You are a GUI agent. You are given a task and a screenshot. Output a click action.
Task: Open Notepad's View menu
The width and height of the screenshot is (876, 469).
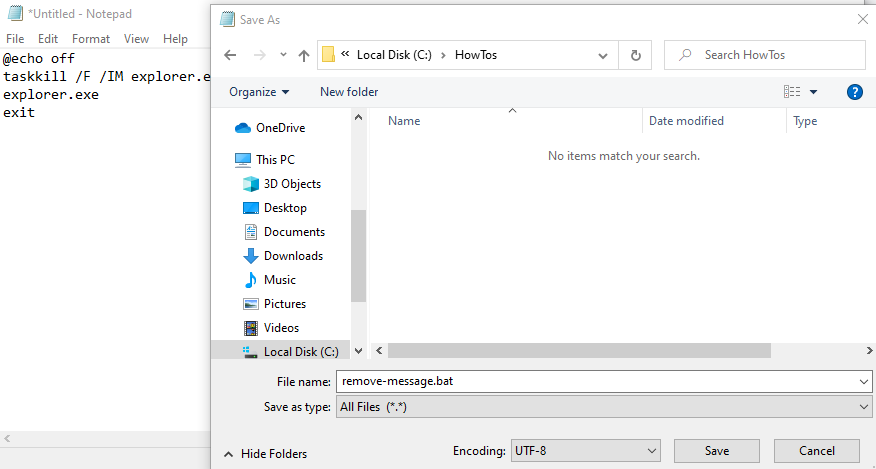click(x=136, y=39)
